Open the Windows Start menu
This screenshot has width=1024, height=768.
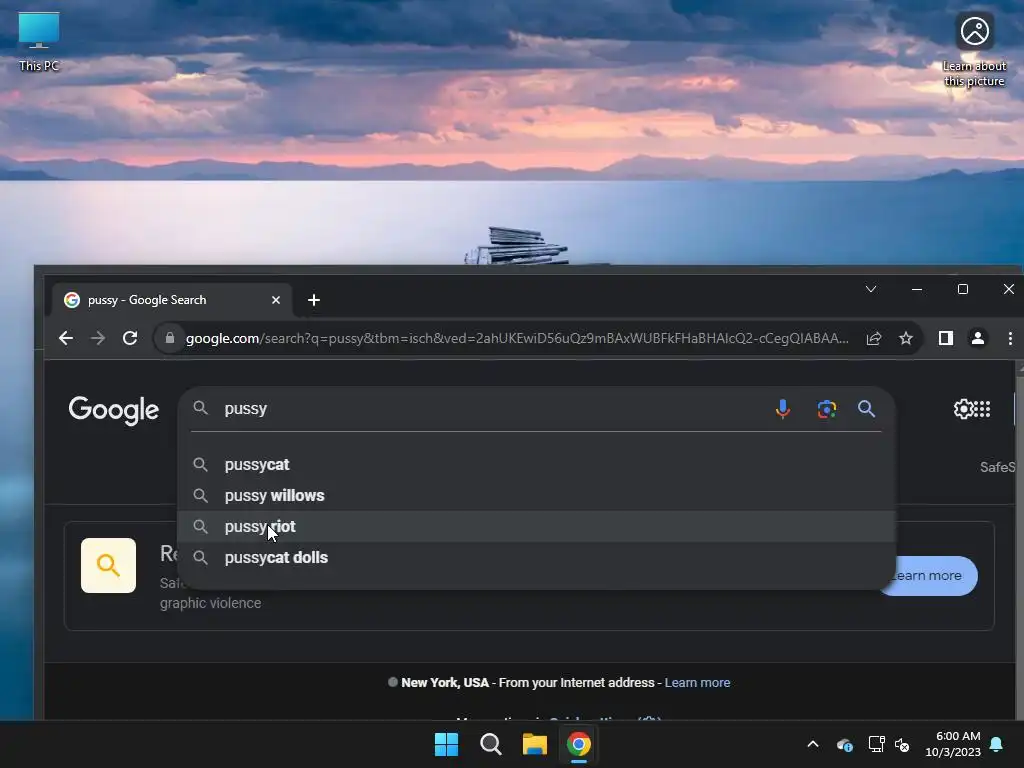point(447,744)
